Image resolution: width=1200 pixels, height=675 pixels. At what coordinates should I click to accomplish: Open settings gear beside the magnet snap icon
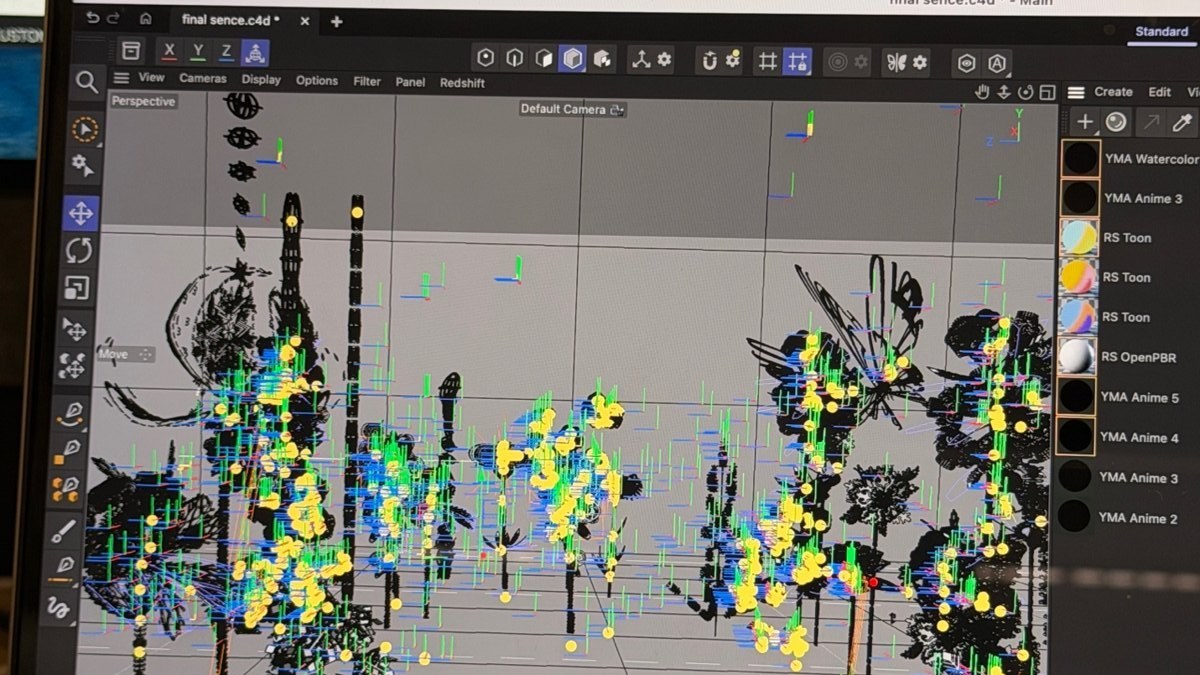click(733, 60)
